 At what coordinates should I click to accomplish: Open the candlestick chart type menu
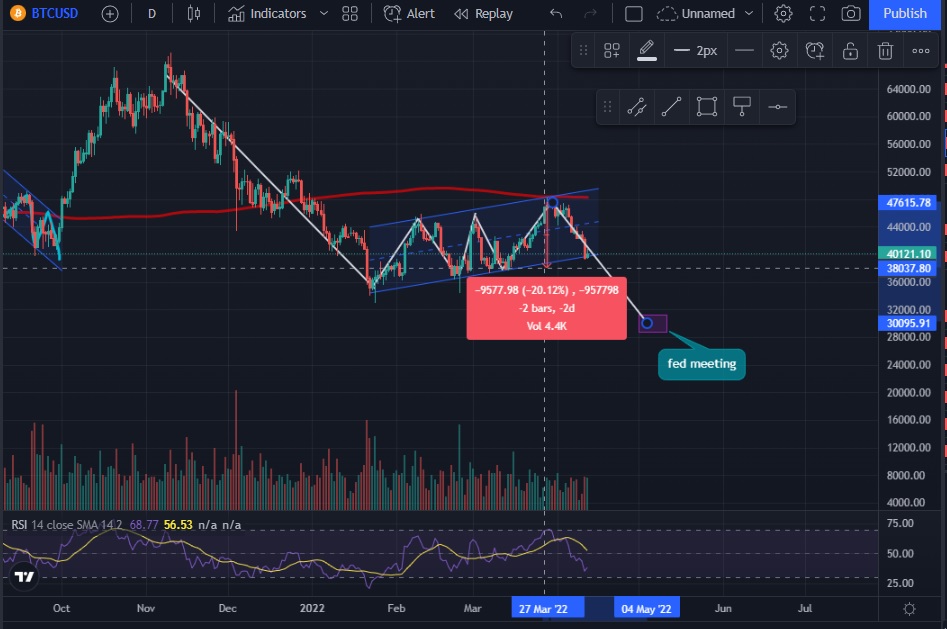pyautogui.click(x=194, y=13)
